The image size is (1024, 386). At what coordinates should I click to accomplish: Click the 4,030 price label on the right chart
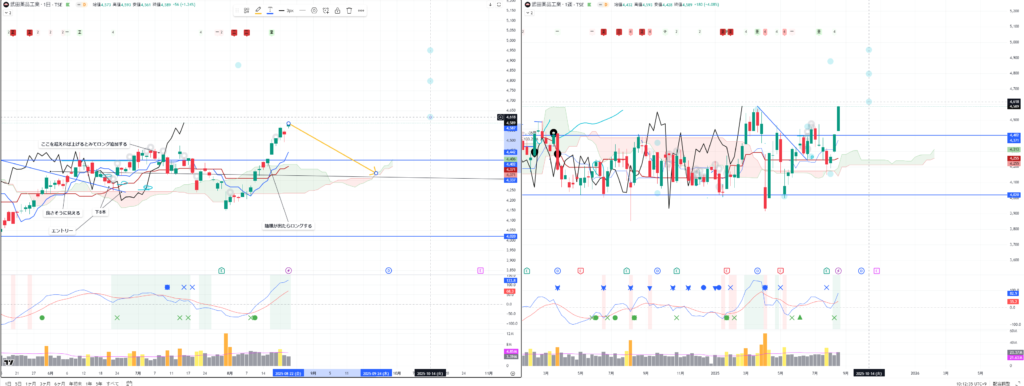[x=1014, y=195]
